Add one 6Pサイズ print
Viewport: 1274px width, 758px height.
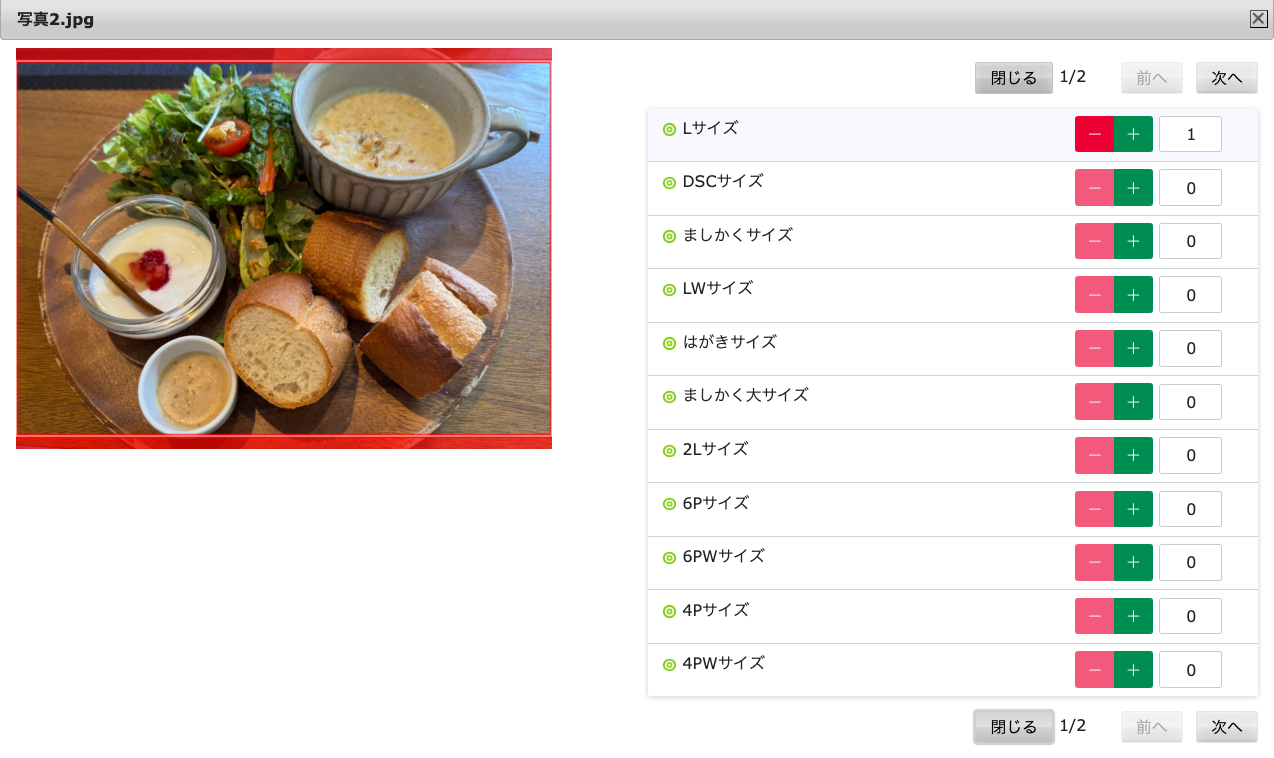[1133, 509]
